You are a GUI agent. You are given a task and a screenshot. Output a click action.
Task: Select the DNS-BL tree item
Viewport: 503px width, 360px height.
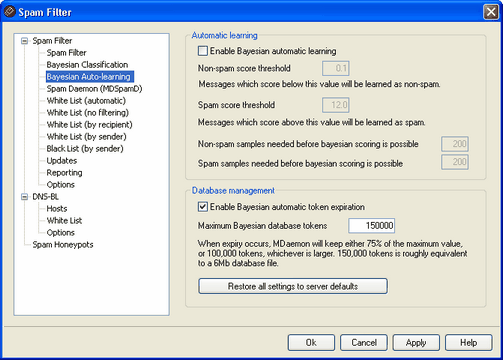(46, 197)
